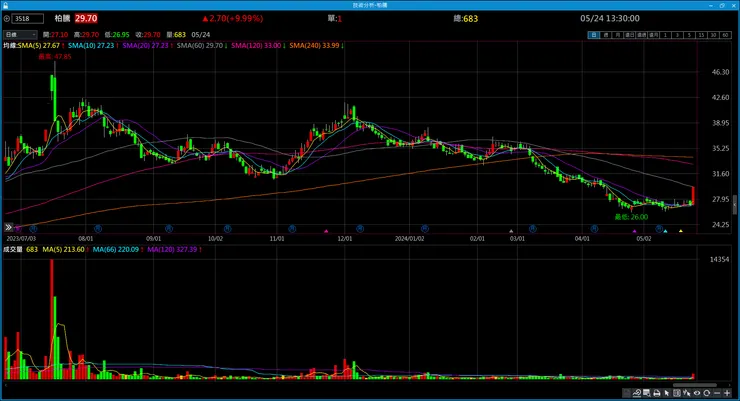Open the 日線 period dropdown
This screenshot has height=401, width=740.
coord(20,35)
